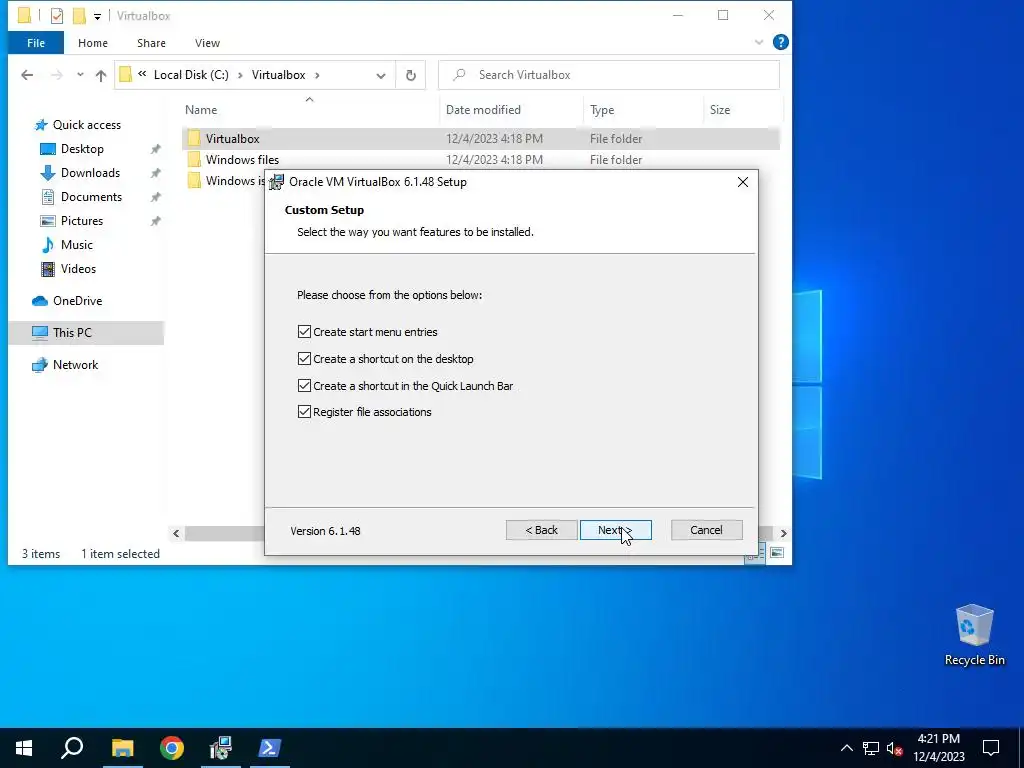The height and width of the screenshot is (768, 1024).
Task: Uncheck Create a shortcut on the desktop
Action: tap(304, 359)
